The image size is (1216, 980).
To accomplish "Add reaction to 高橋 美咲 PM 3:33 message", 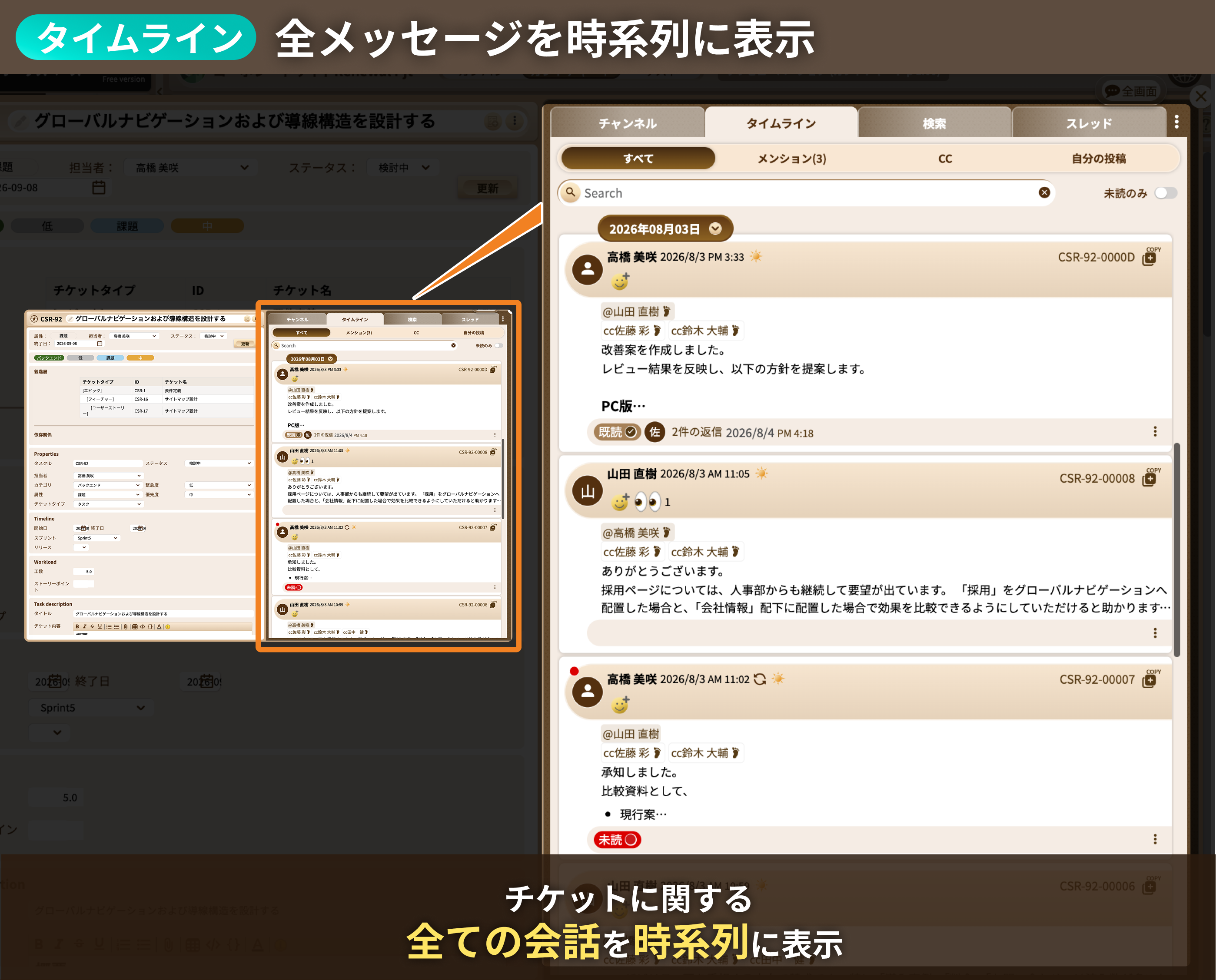I will pos(620,281).
